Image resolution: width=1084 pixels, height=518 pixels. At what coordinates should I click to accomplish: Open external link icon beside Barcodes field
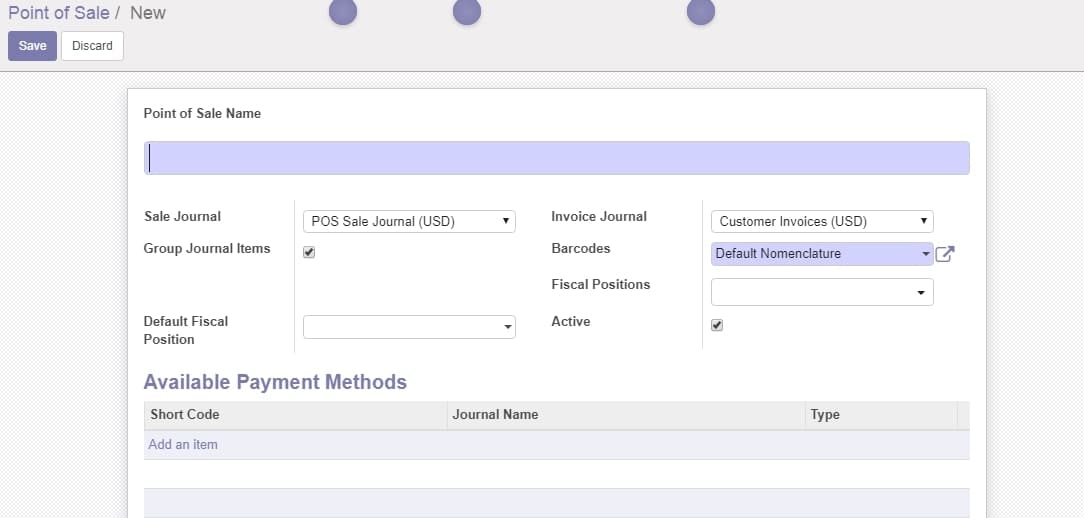944,254
